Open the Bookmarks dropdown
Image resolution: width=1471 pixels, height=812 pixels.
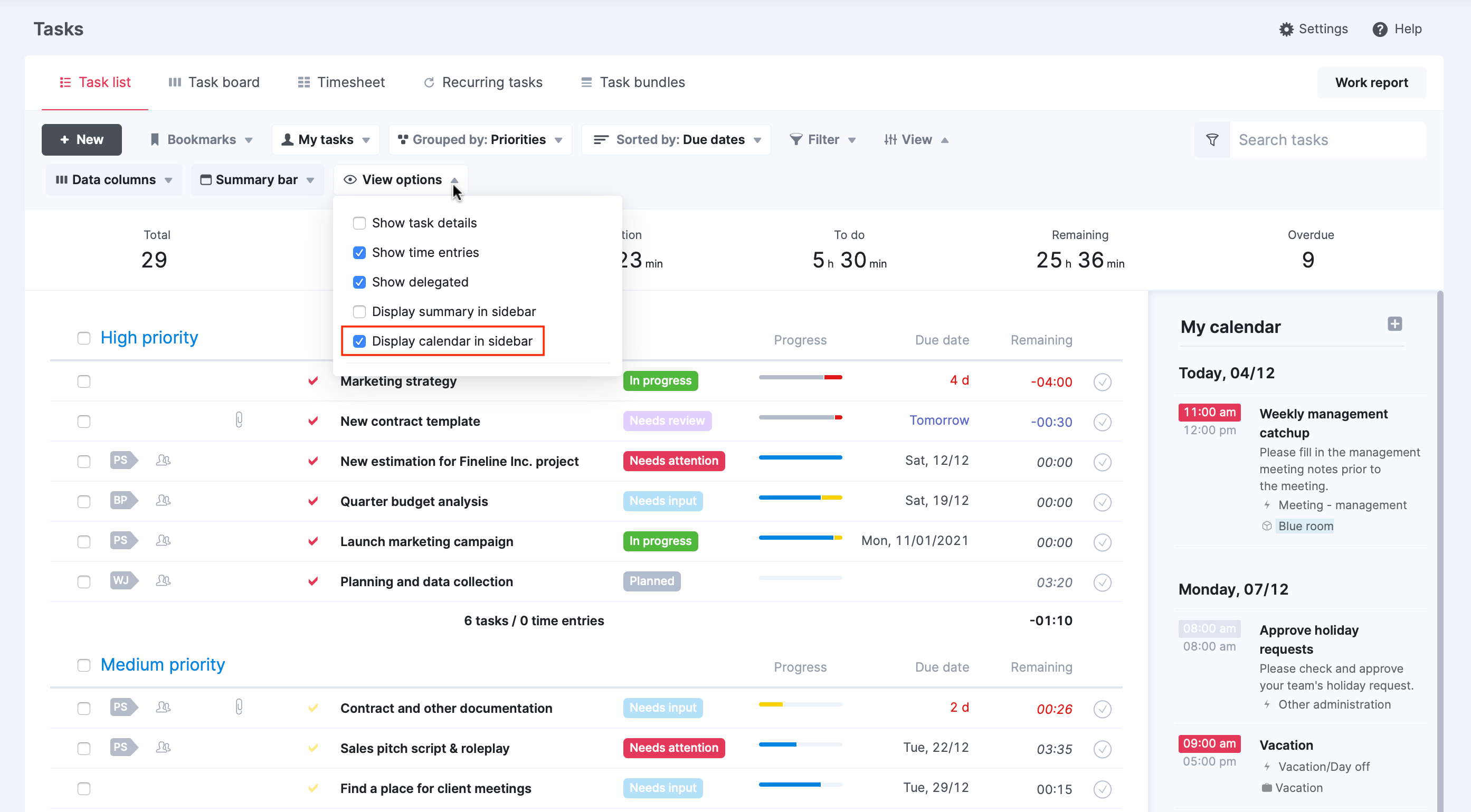pos(201,140)
